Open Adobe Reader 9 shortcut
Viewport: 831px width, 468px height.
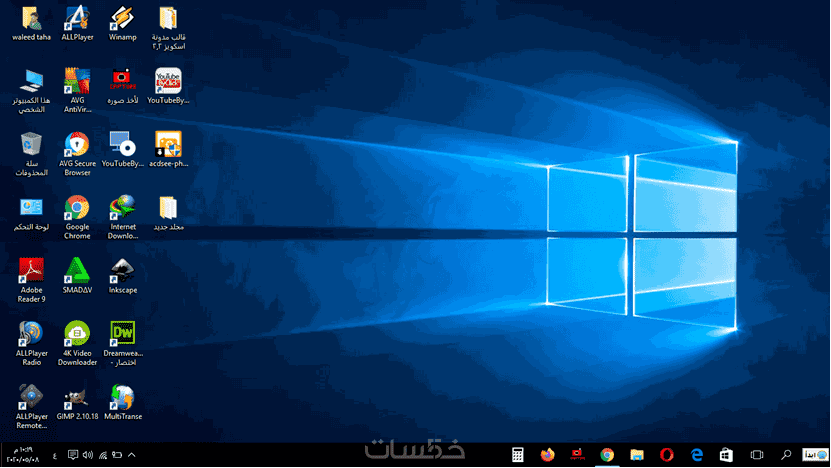pyautogui.click(x=31, y=280)
